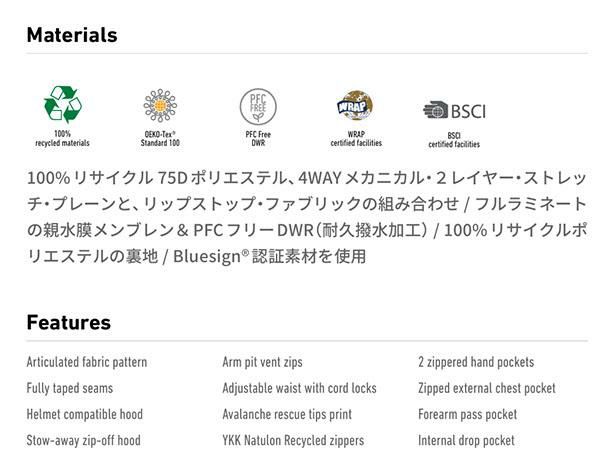Click the '100% recycled materials' caption
Viewport: 600px width, 466px height.
coord(62,138)
